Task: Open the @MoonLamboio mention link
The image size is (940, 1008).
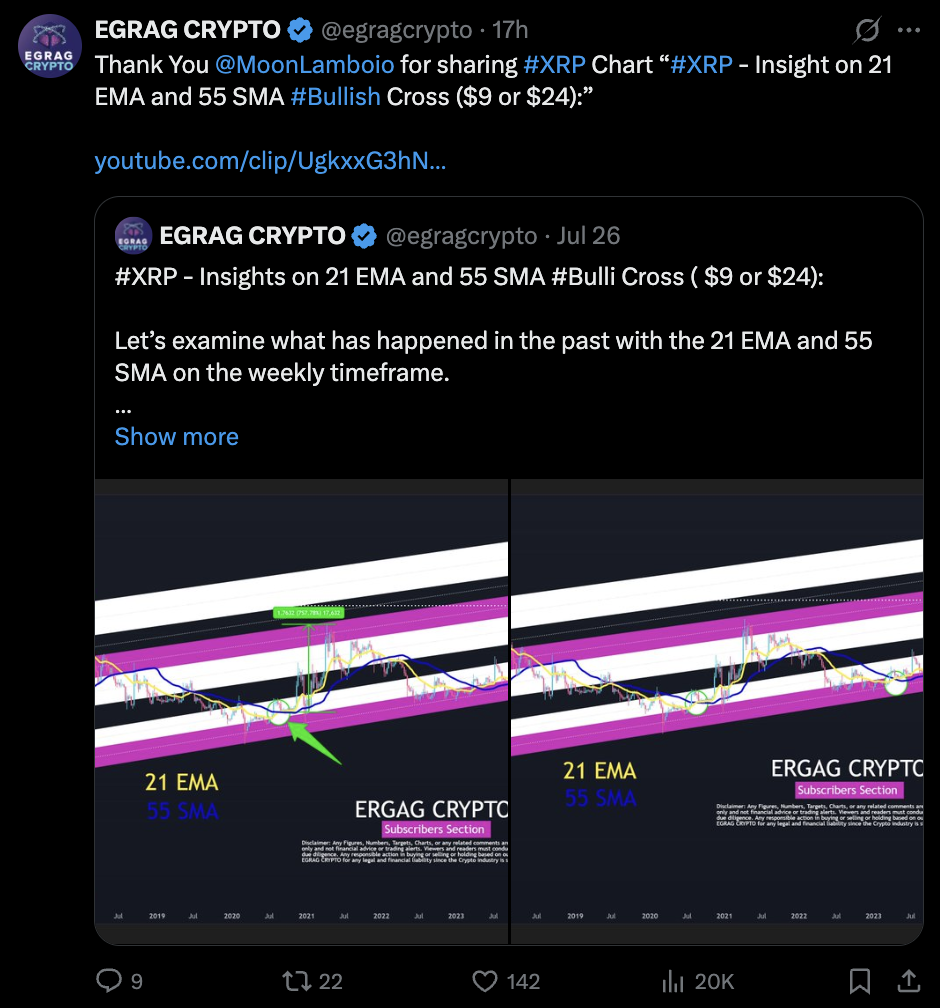Action: (x=304, y=64)
